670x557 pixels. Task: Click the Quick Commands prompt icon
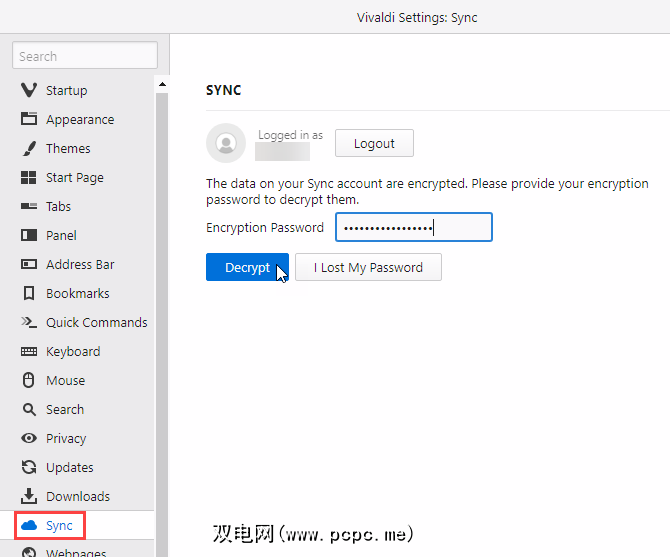pyautogui.click(x=29, y=322)
